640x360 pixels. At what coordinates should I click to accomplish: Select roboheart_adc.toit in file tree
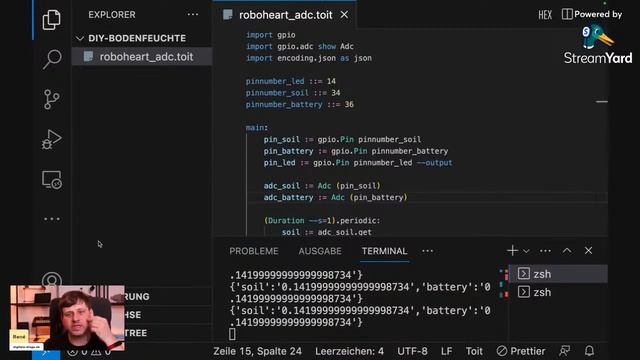pyautogui.click(x=142, y=56)
